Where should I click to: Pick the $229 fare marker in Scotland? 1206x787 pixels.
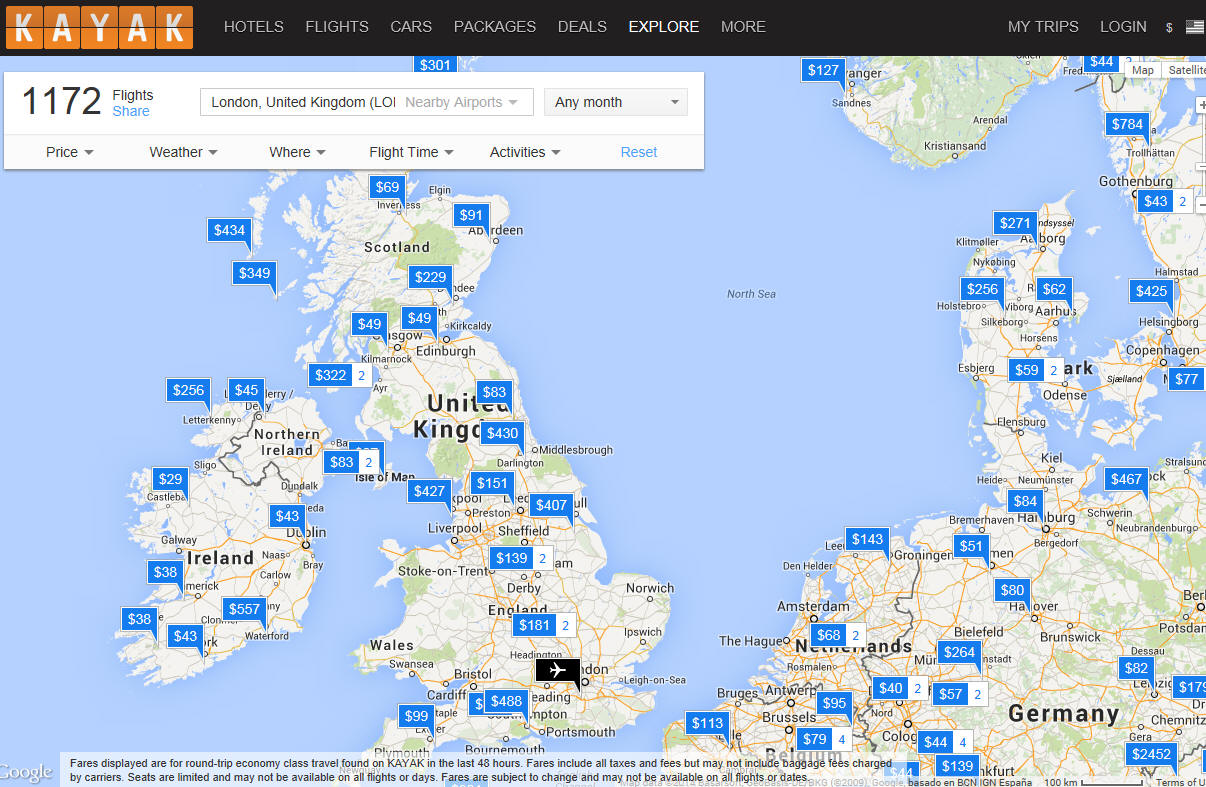(430, 277)
